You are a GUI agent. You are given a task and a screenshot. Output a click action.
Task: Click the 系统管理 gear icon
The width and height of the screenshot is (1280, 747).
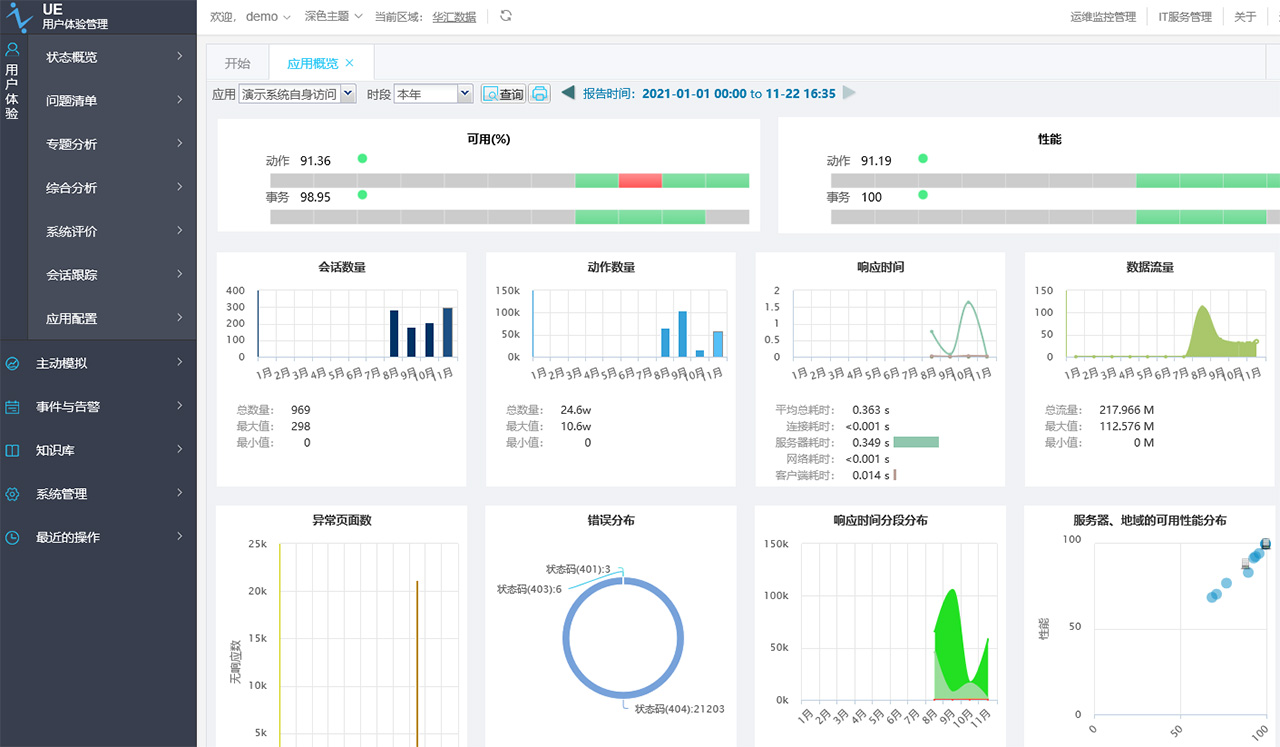coord(12,494)
